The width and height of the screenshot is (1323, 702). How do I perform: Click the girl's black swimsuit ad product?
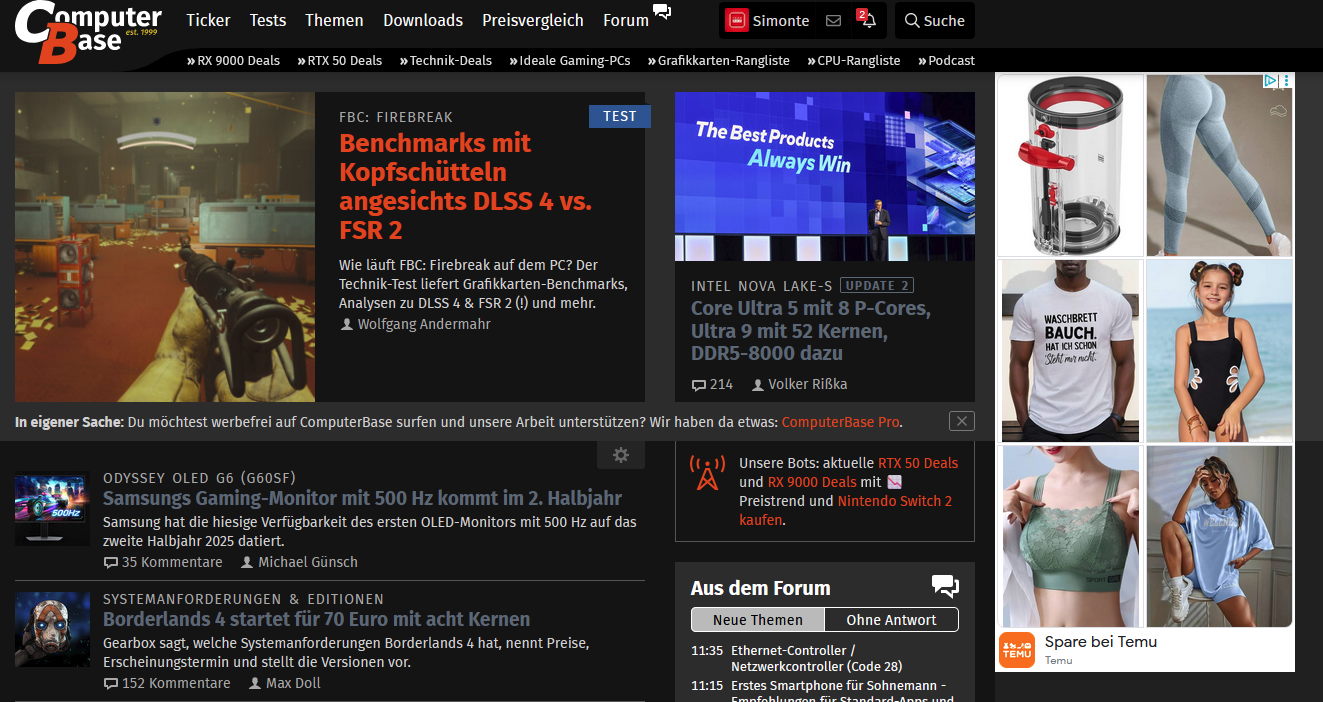tap(1220, 350)
